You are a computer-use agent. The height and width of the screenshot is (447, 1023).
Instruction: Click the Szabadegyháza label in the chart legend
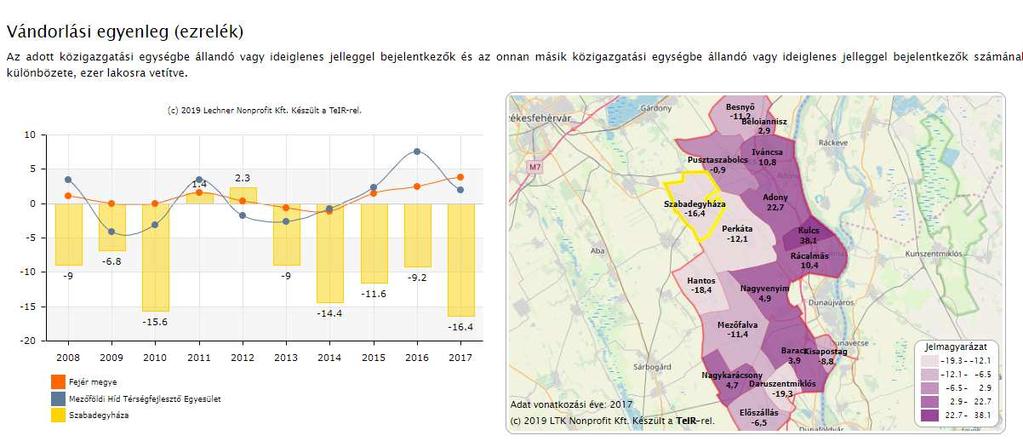(x=98, y=415)
